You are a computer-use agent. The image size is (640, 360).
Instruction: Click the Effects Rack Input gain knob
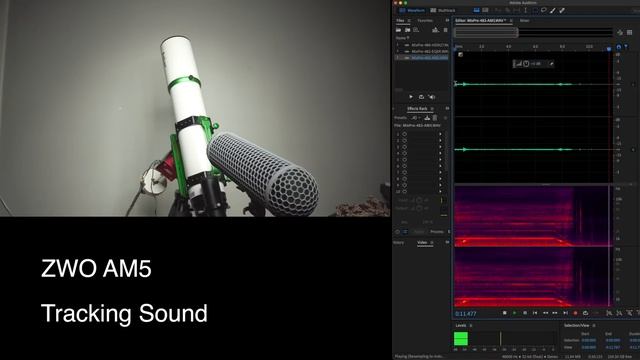point(419,200)
